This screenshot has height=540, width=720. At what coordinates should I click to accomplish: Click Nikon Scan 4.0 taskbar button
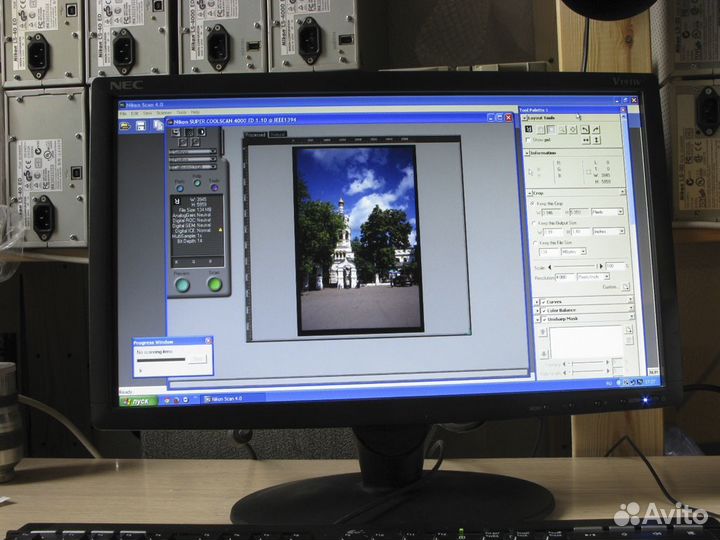coord(225,398)
